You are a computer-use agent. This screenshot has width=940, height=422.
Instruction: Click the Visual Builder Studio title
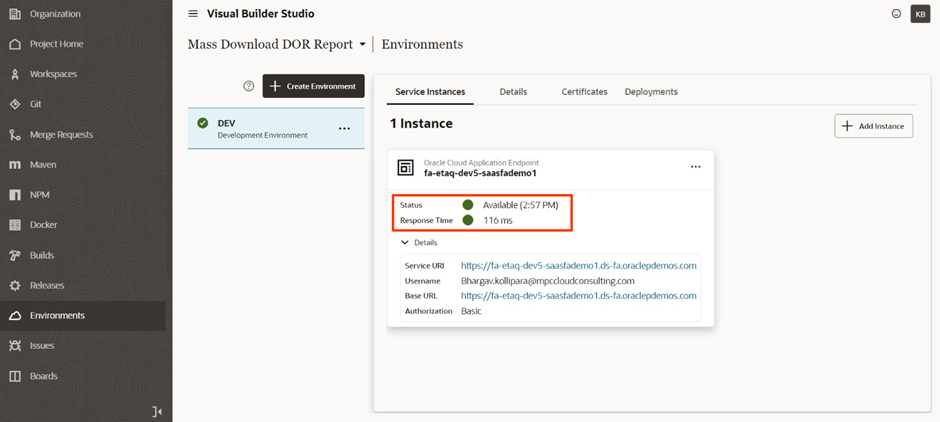[x=260, y=14]
